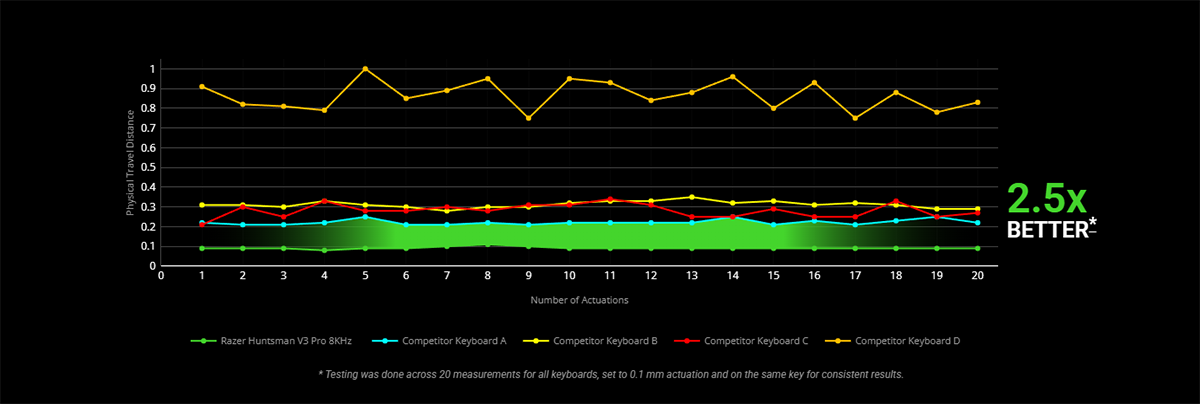Select Keyboard D peak point at actuation 5
The image size is (1200, 404).
click(x=365, y=69)
